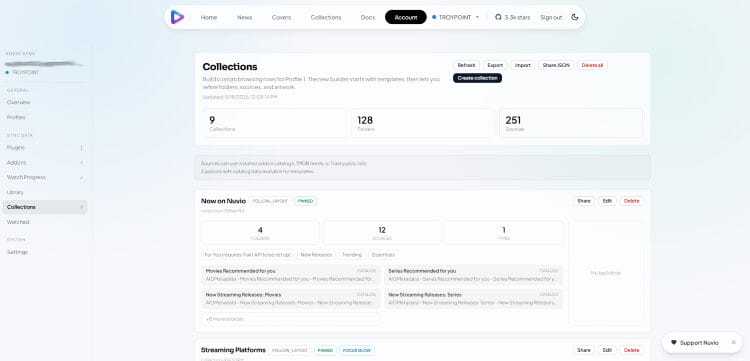750x361 pixels.
Task: Click the Series Recommended for you source
Action: pos(474,275)
